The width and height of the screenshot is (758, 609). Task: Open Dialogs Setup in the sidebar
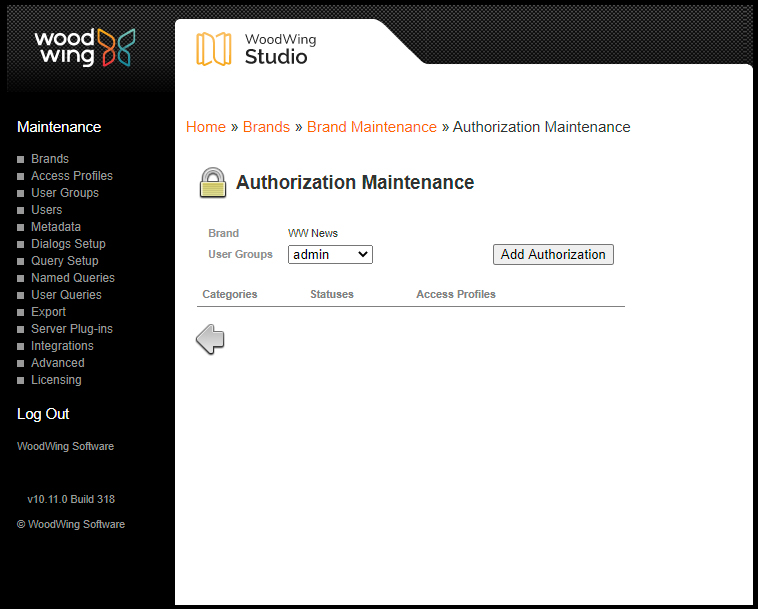point(68,244)
